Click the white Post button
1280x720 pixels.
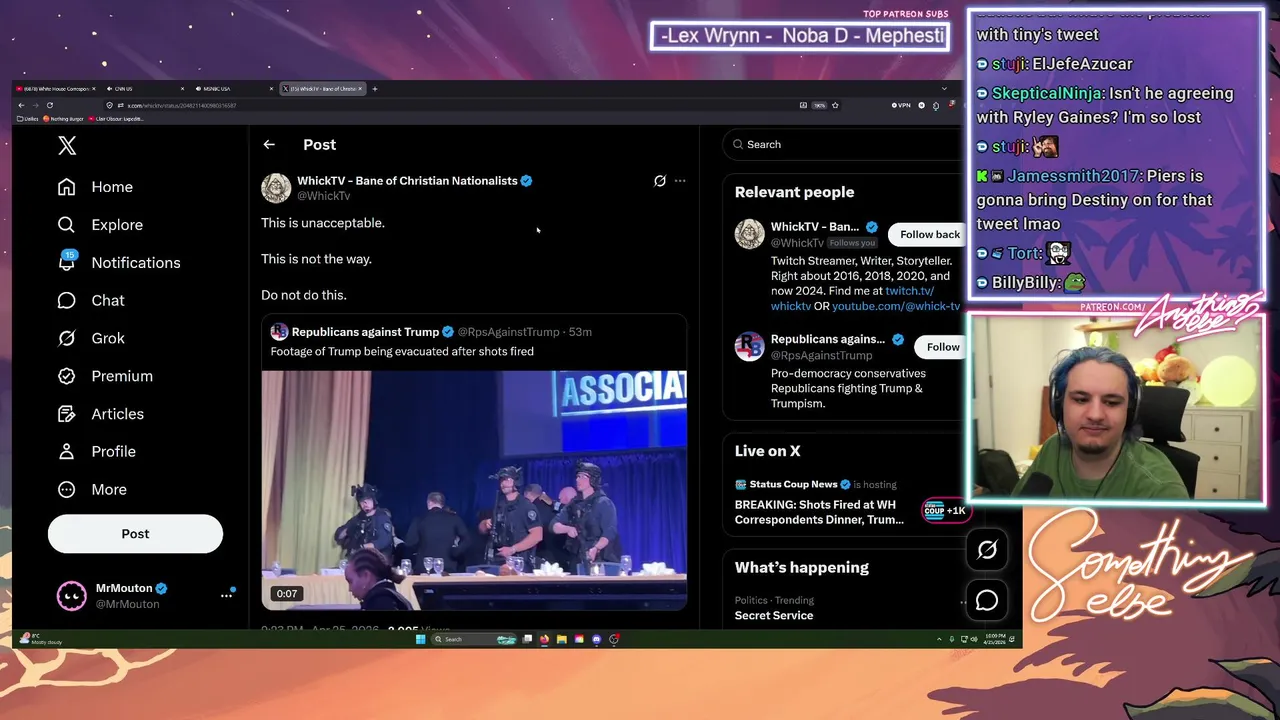coord(135,534)
